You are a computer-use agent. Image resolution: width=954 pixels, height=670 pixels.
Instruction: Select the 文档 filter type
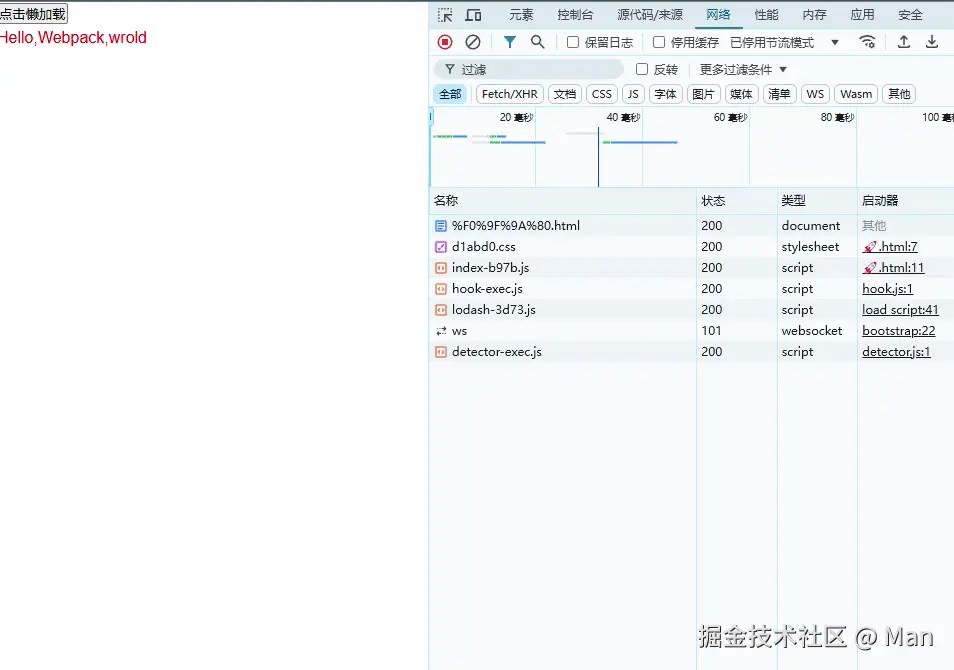565,94
